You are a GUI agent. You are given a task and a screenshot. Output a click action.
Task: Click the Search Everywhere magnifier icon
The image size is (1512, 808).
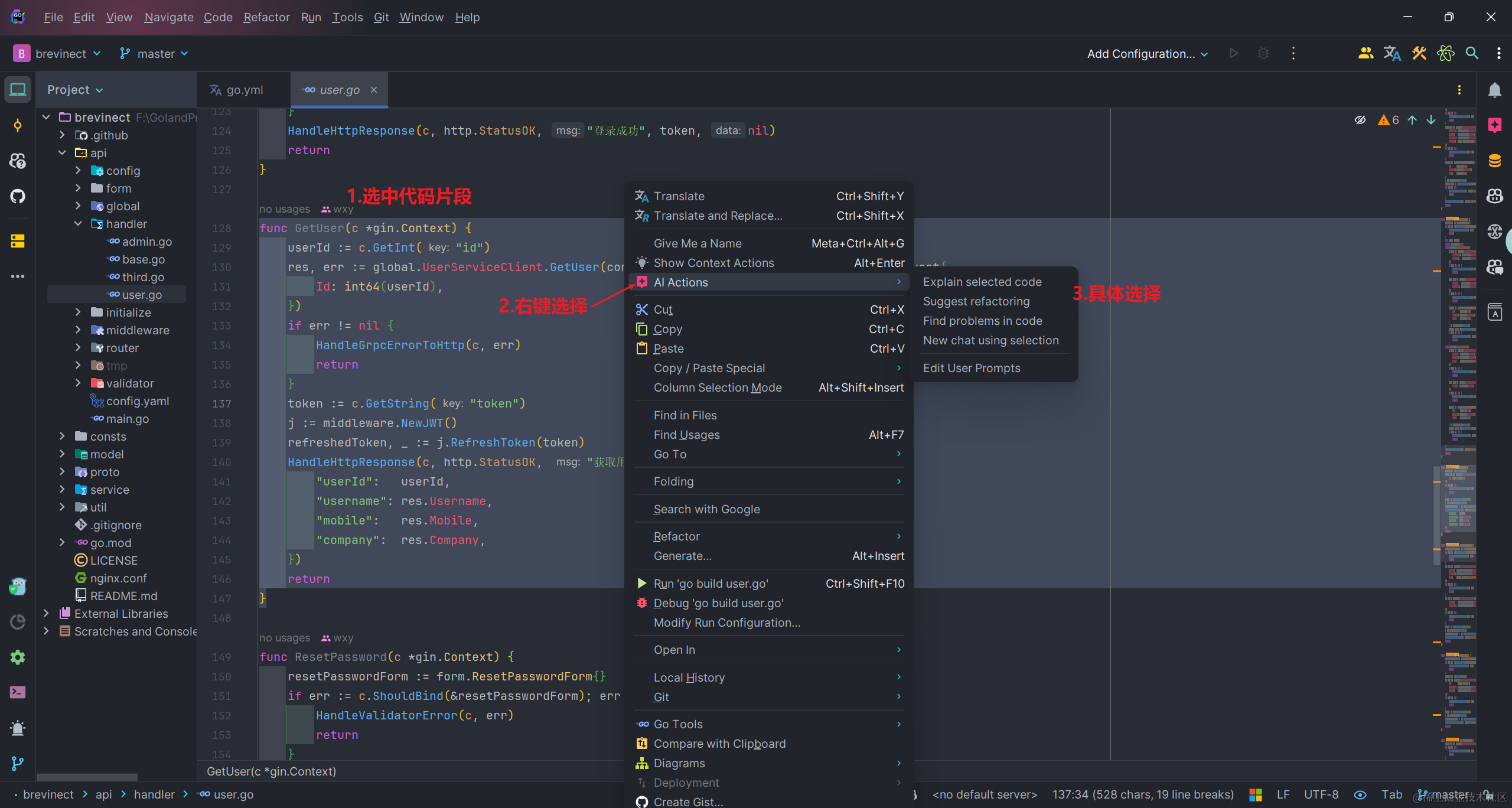tap(1472, 53)
